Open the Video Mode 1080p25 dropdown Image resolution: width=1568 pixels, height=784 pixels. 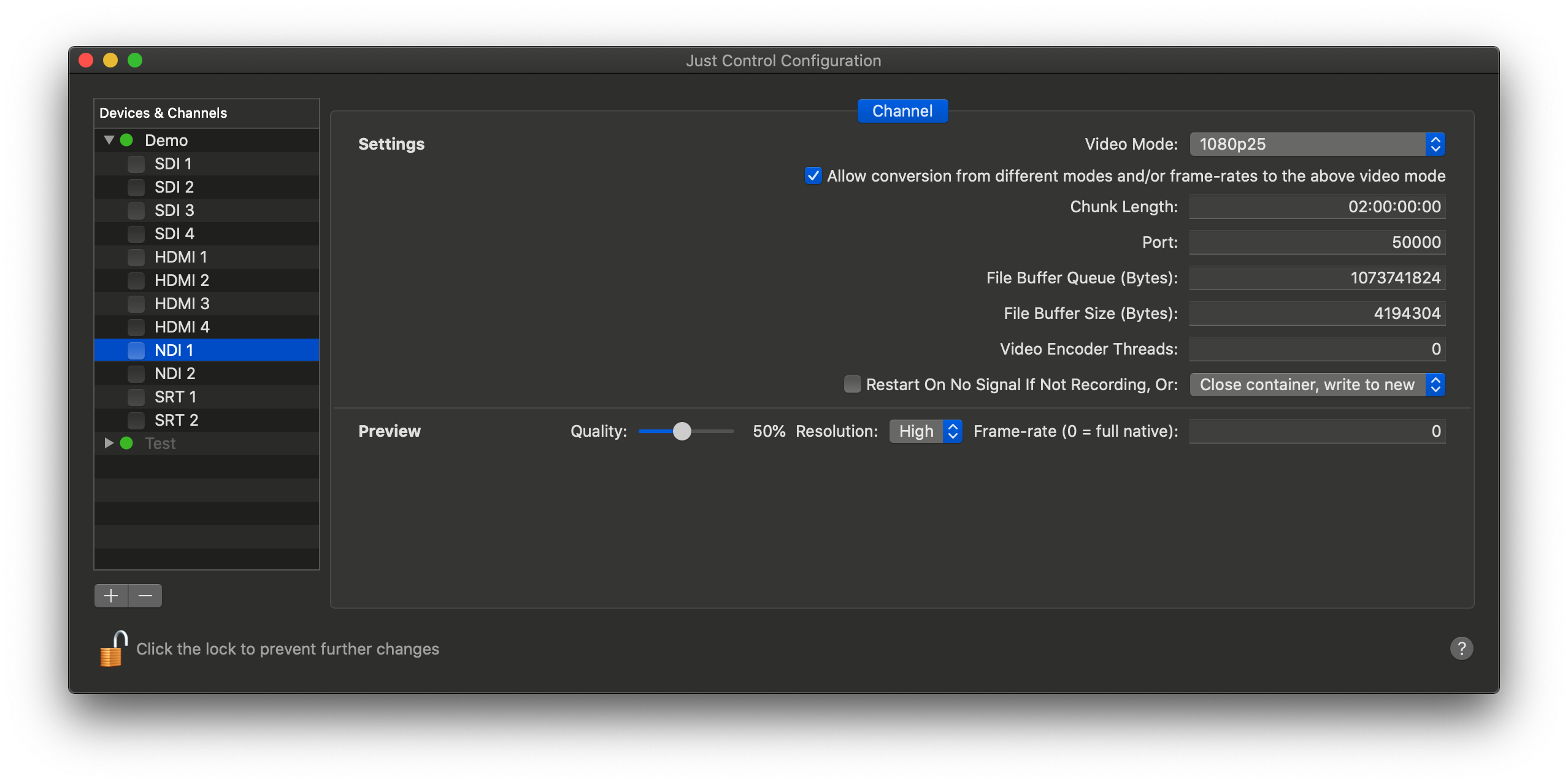click(x=1317, y=144)
